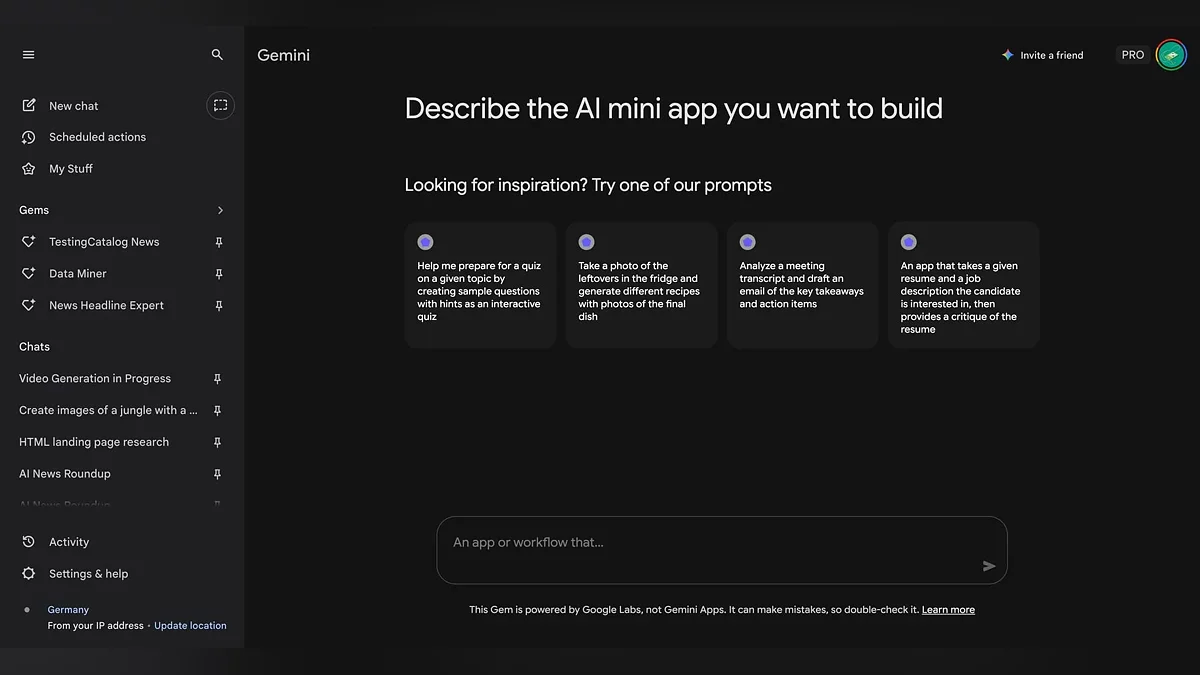Unpin the jungle images chat
The height and width of the screenshot is (675, 1200).
[218, 411]
